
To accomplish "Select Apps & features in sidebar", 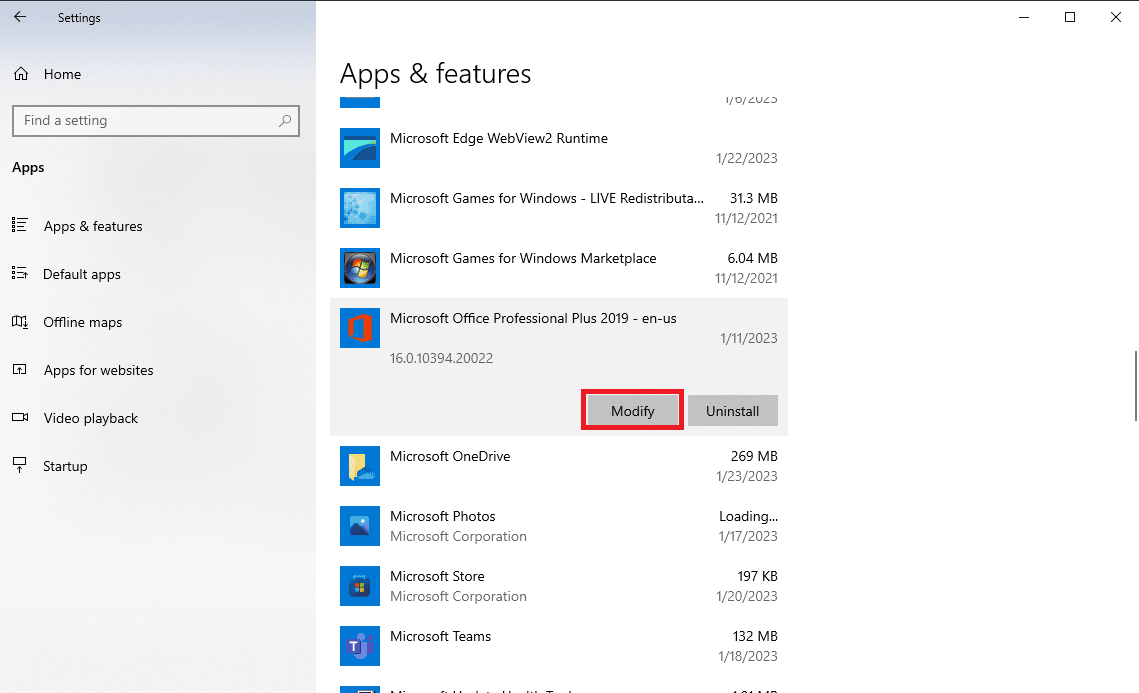I will pyautogui.click(x=93, y=226).
